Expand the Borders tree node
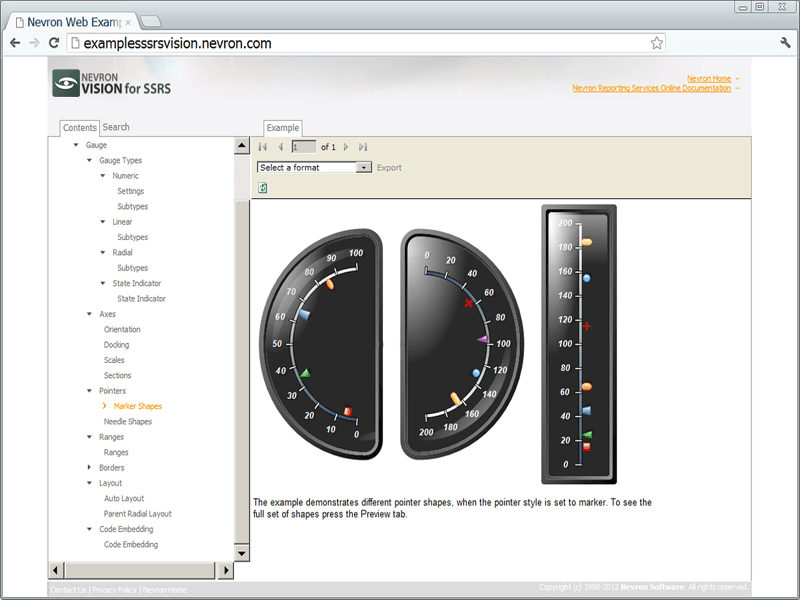800x600 pixels. 89,467
